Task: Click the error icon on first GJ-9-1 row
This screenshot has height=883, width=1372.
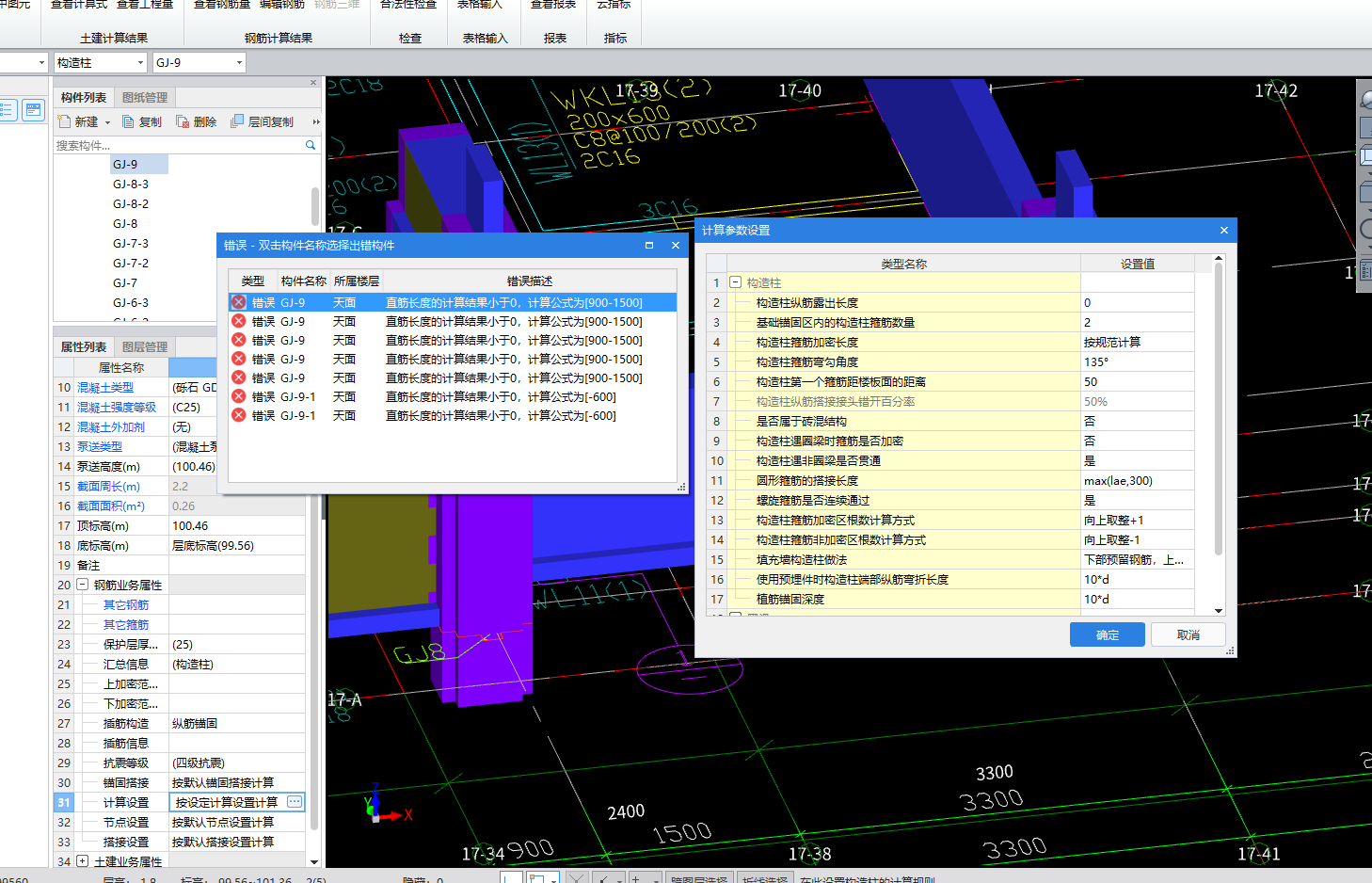Action: (239, 396)
